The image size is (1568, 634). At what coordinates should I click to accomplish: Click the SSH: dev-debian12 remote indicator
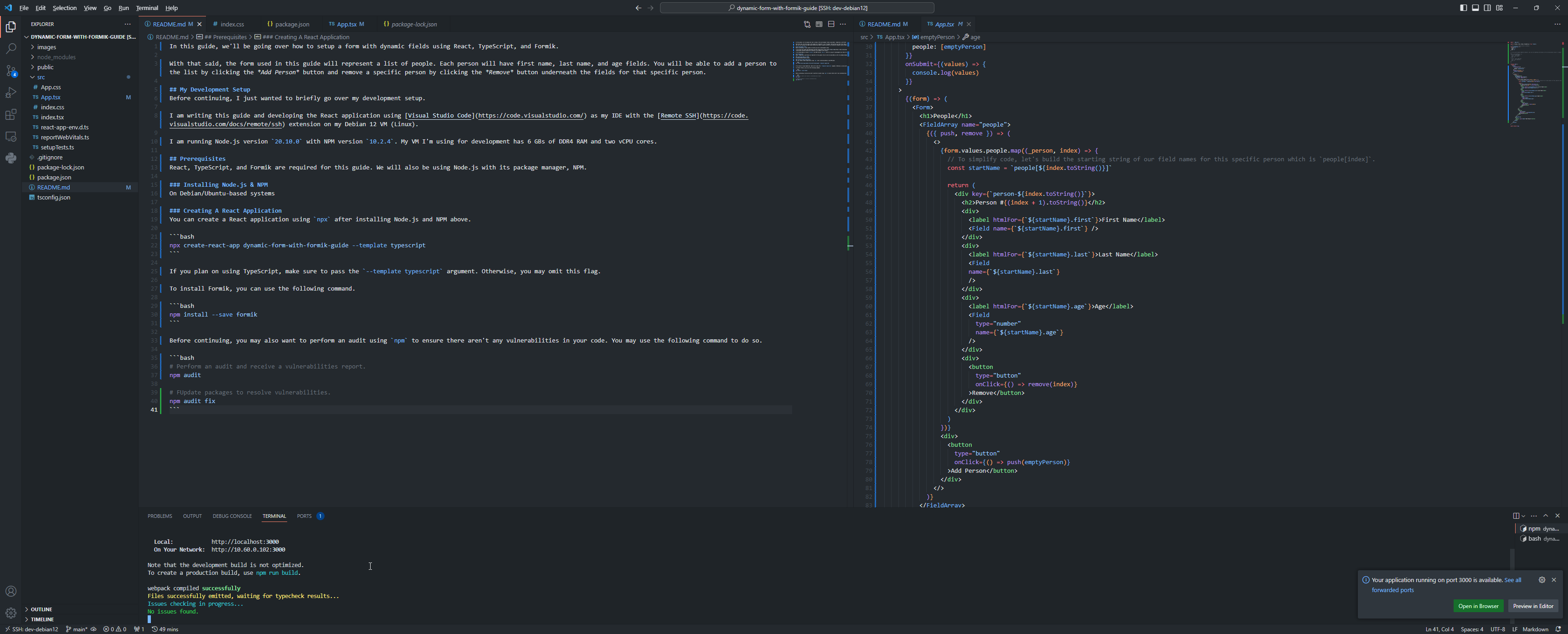point(31,629)
